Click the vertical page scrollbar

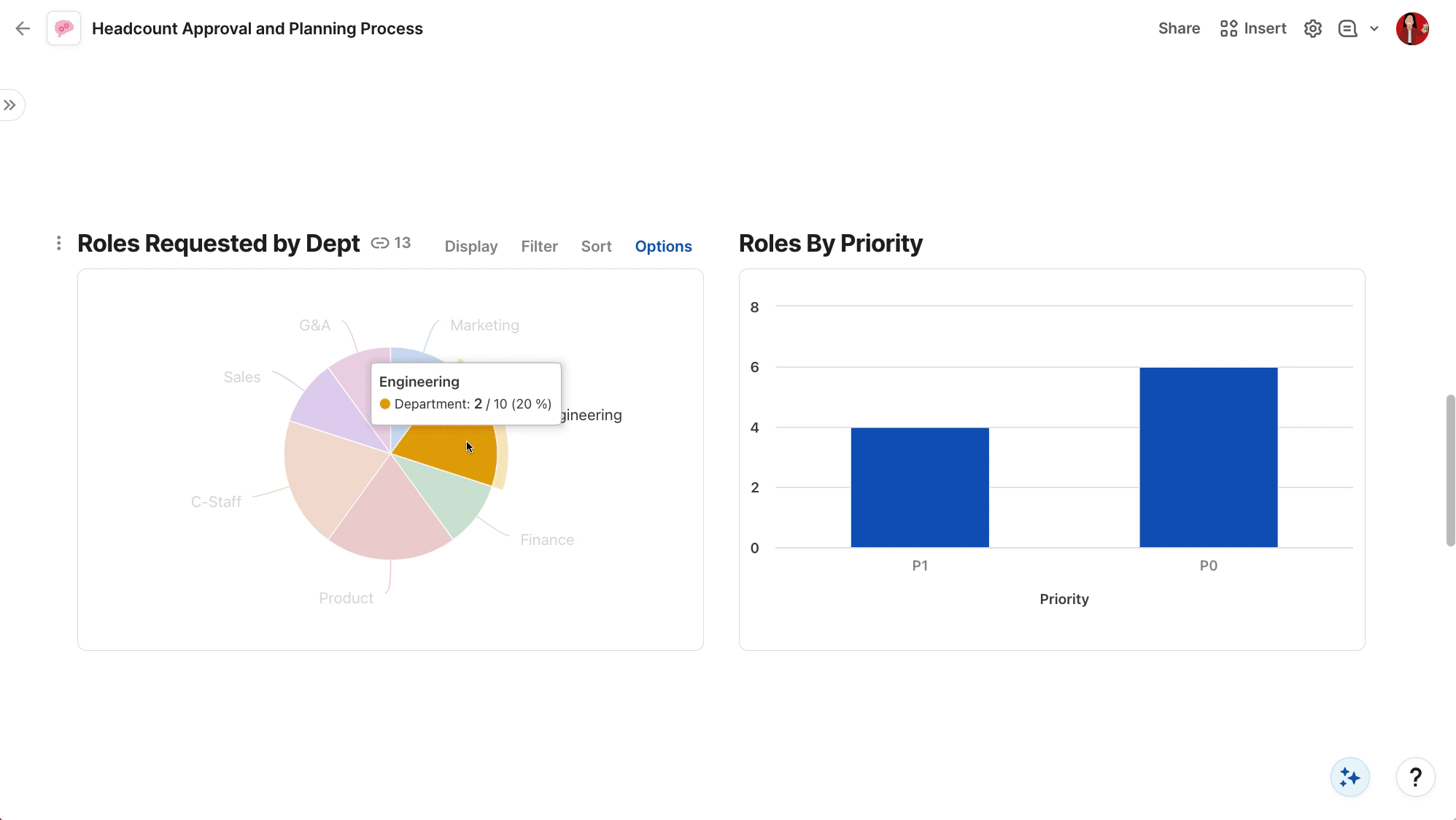click(1450, 471)
